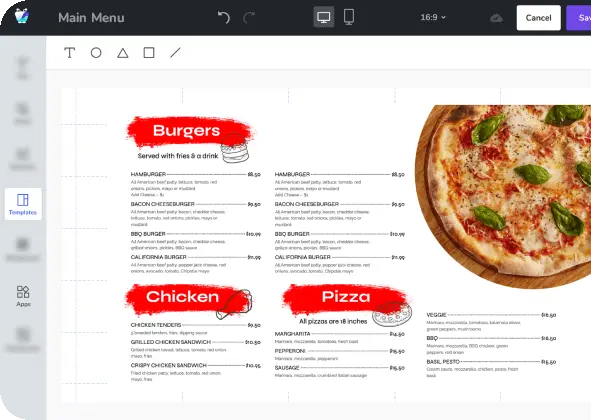Image resolution: width=591 pixels, height=420 pixels.
Task: Select the Rectangle shape tool
Action: pyautogui.click(x=149, y=53)
